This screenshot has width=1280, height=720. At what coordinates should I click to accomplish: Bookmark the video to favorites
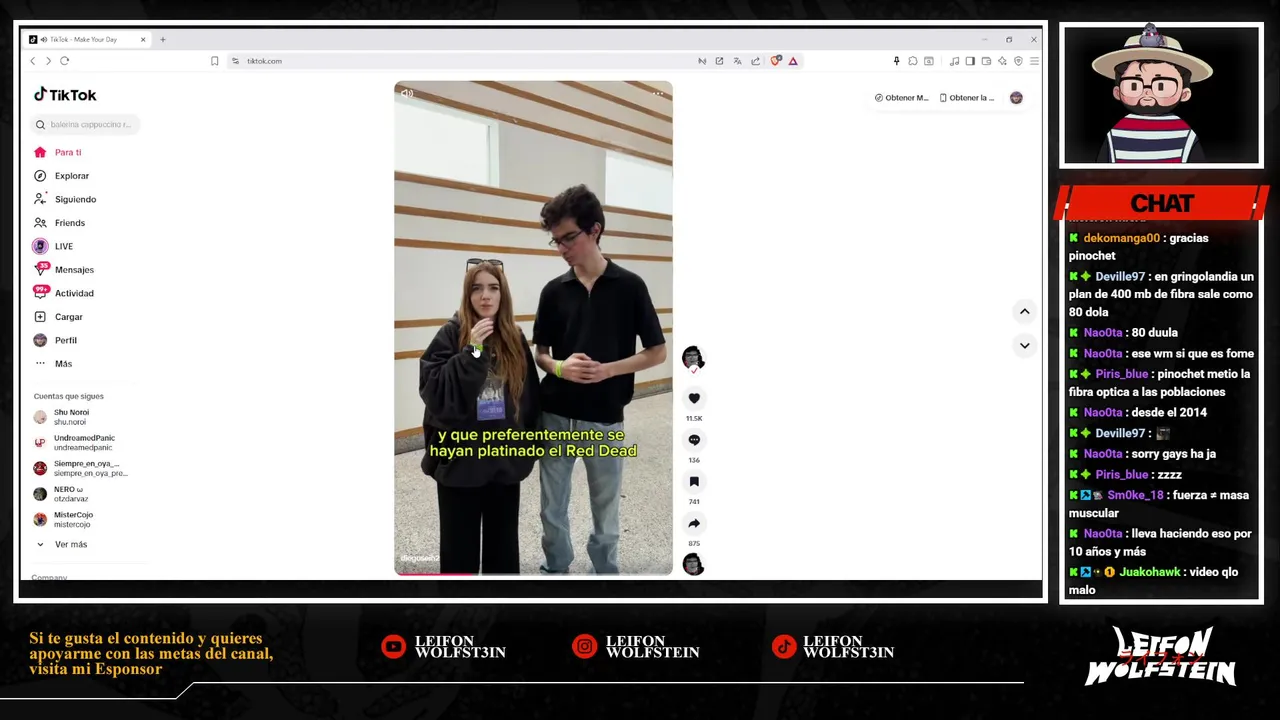point(694,482)
